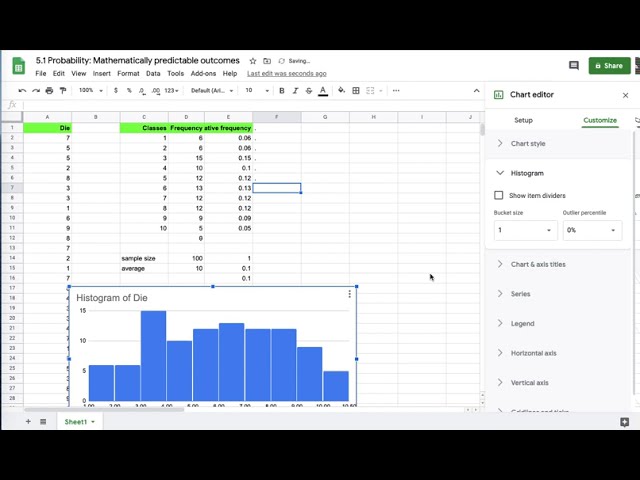Open the chart's three-dot menu

click(349, 294)
